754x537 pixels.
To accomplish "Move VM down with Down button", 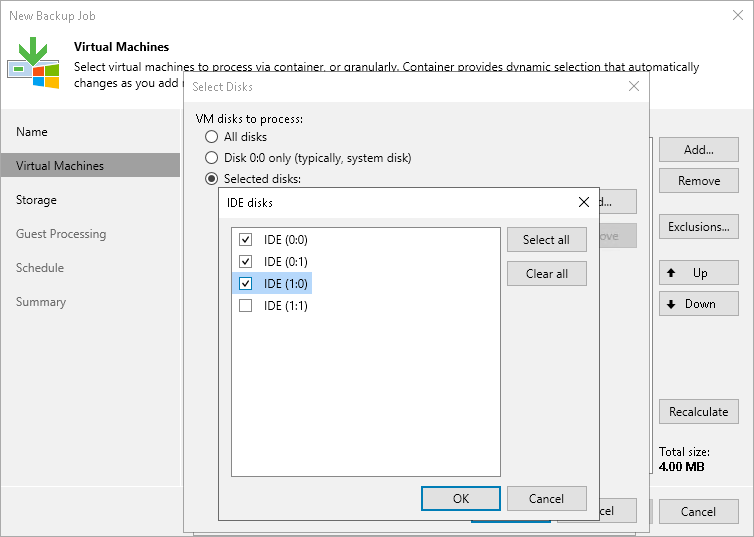I will click(x=699, y=303).
